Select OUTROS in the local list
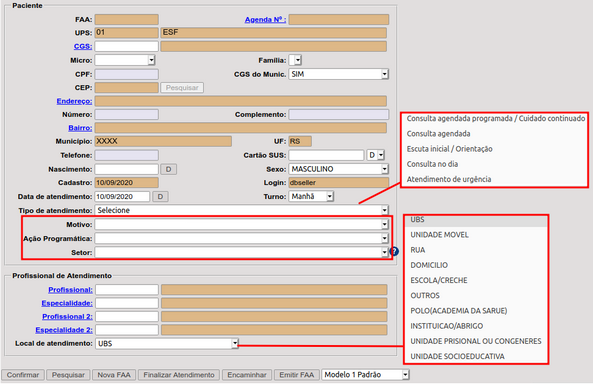The image size is (597, 386). [425, 295]
